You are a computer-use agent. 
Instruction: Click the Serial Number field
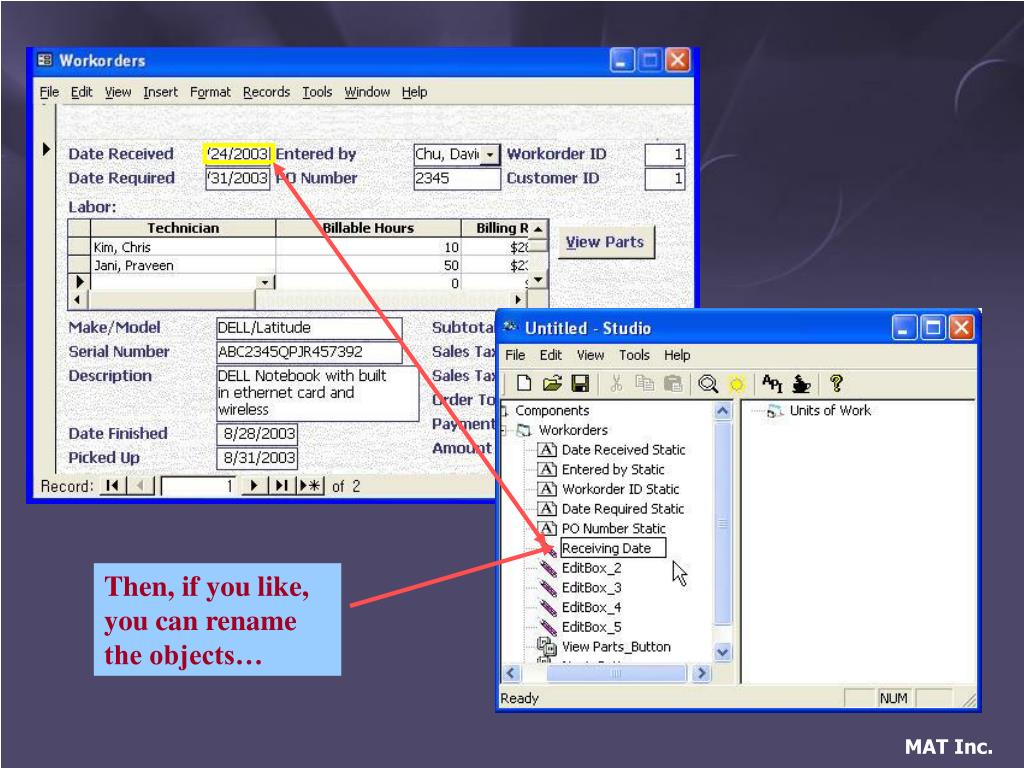pyautogui.click(x=309, y=352)
